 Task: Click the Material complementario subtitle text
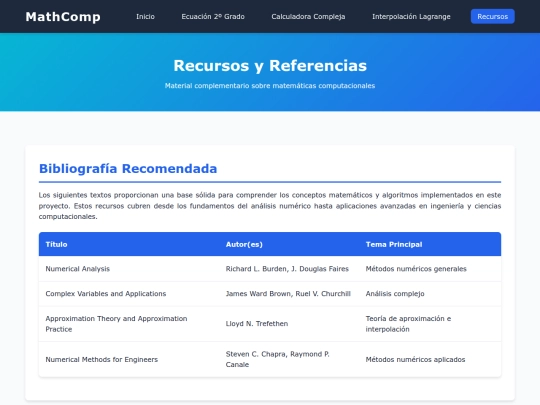point(270,86)
